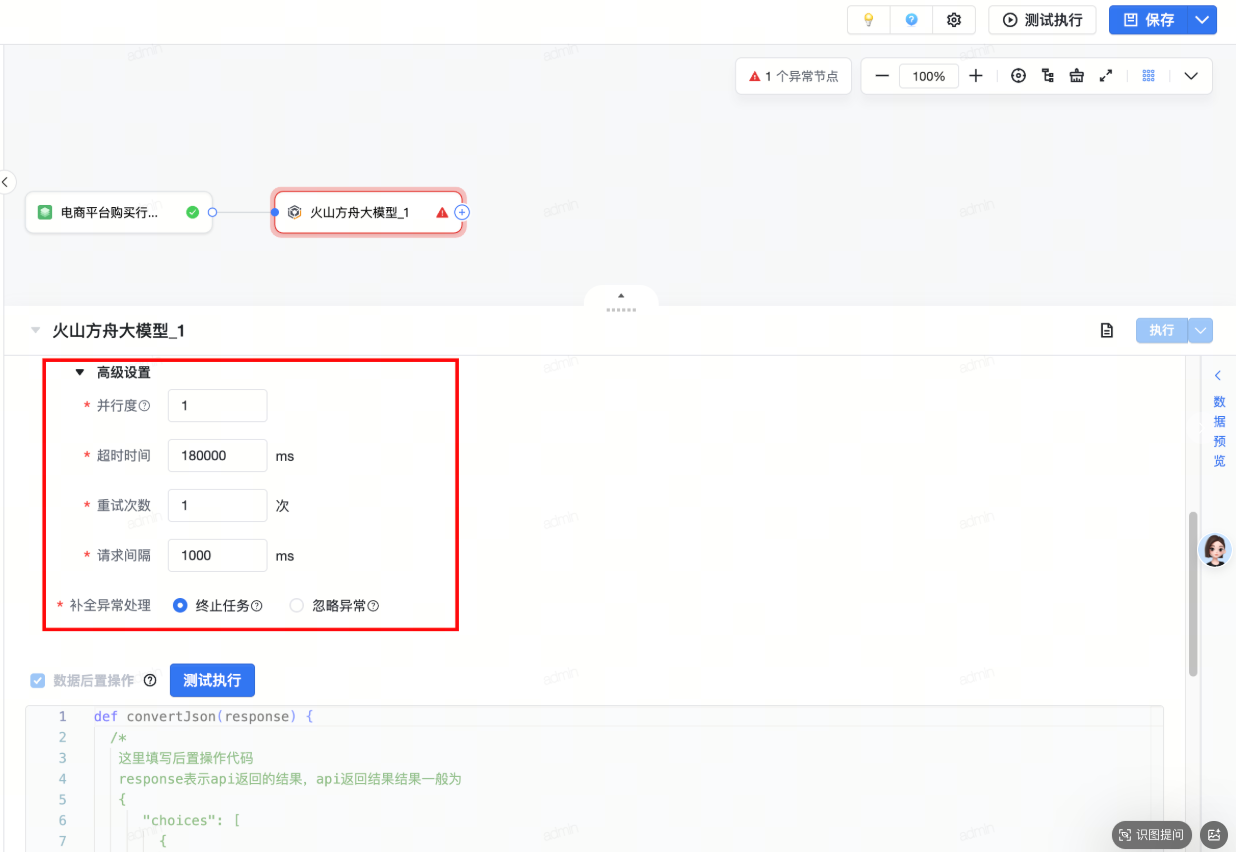The width and height of the screenshot is (1236, 852).
Task: Click the 请求间隔 input with 1000
Action: coord(217,555)
